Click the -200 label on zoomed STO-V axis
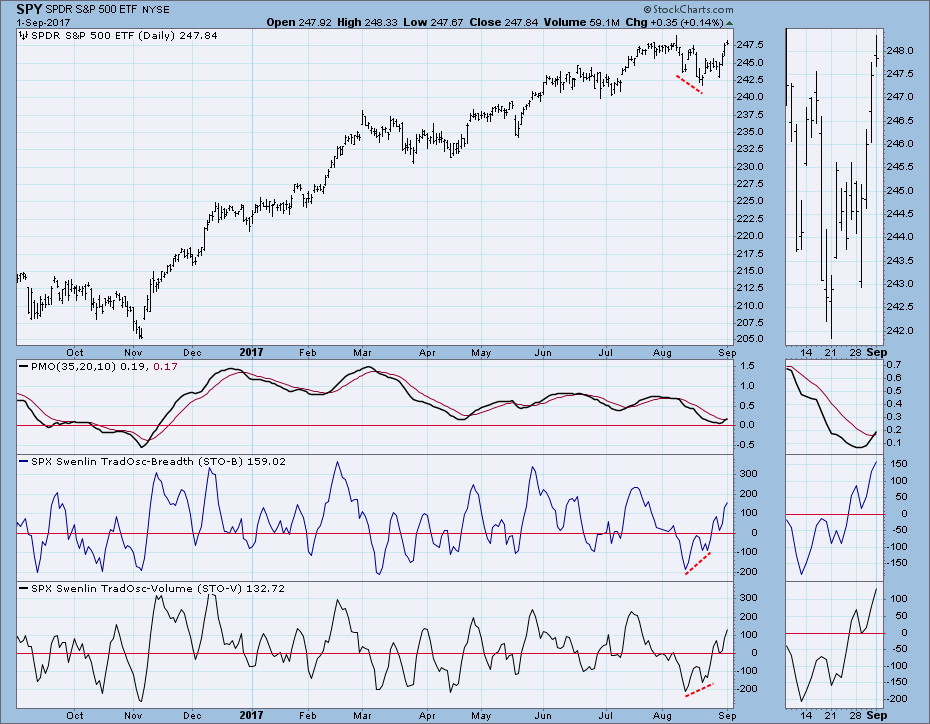The height and width of the screenshot is (724, 930). tap(898, 699)
